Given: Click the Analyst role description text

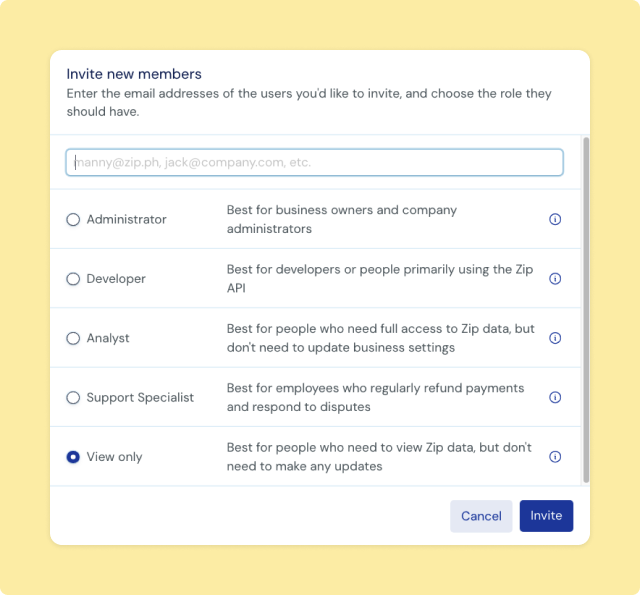Looking at the screenshot, I should [379, 338].
